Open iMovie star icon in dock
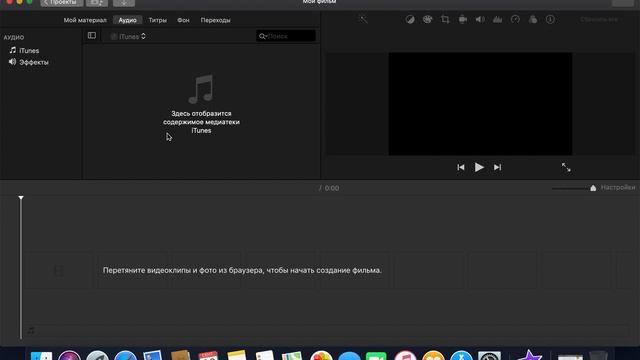 [529, 355]
